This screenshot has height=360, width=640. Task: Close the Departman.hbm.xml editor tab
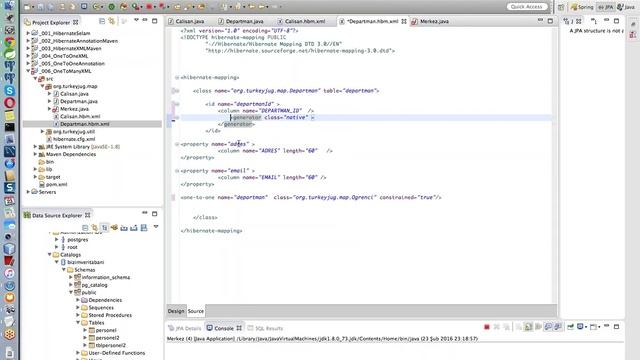point(404,21)
